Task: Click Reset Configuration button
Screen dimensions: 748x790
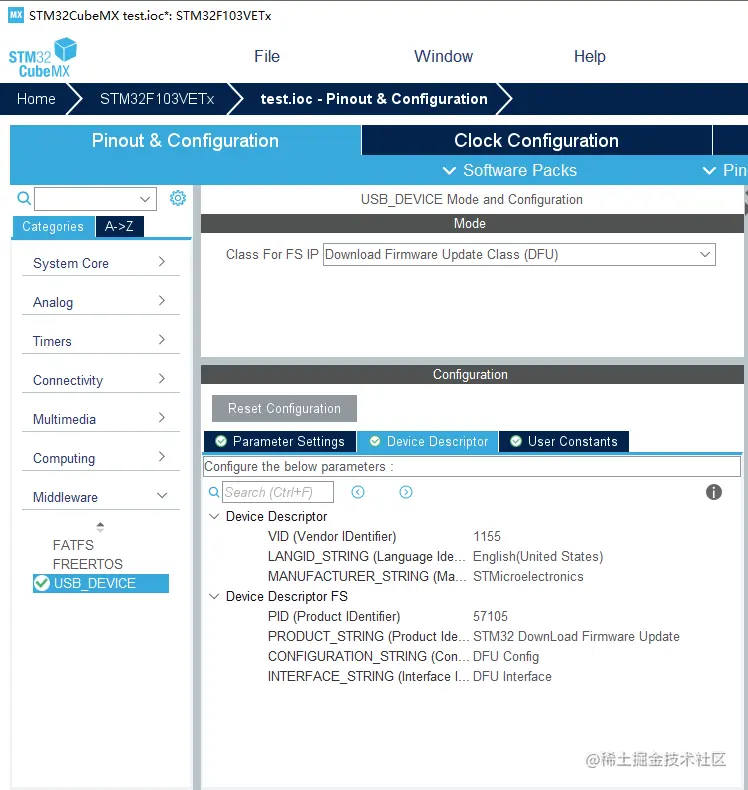Action: [284, 409]
